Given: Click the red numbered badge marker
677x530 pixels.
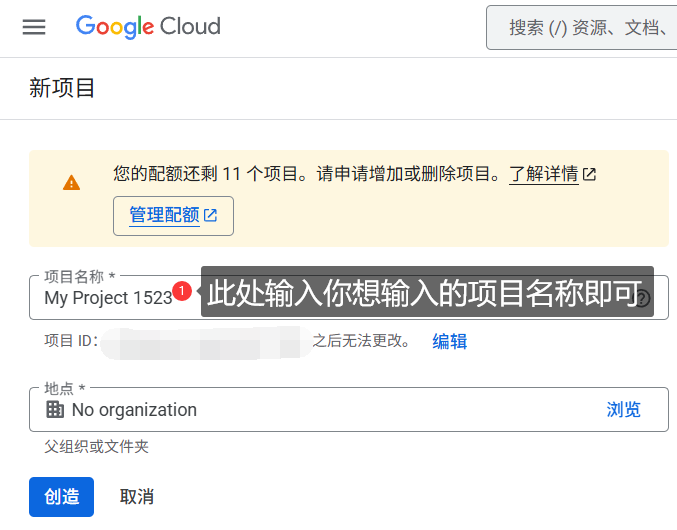Looking at the screenshot, I should coord(182,291).
